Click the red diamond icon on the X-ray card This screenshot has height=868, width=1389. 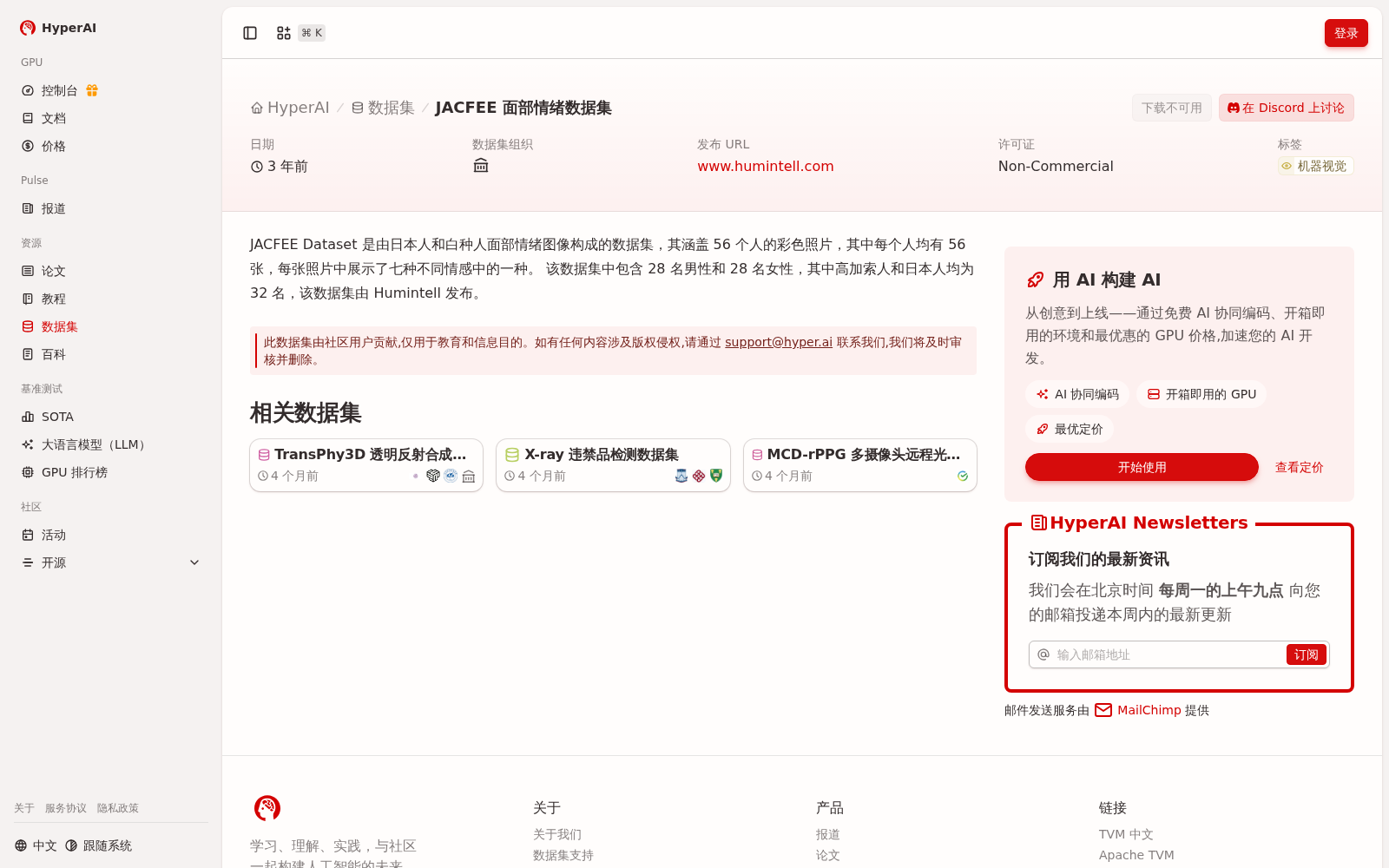tap(699, 476)
